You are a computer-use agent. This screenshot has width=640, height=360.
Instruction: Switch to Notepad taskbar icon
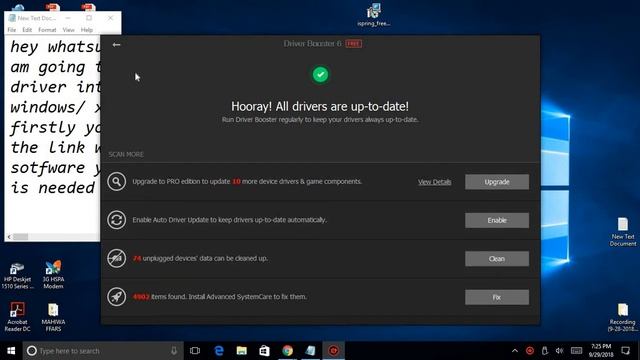pos(310,351)
